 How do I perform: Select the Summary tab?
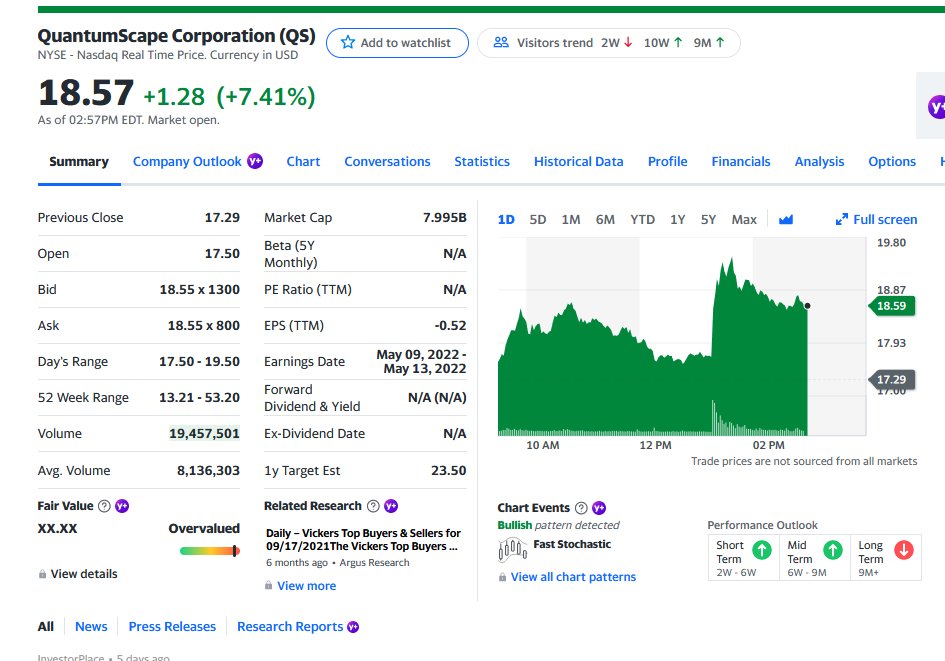tap(79, 161)
